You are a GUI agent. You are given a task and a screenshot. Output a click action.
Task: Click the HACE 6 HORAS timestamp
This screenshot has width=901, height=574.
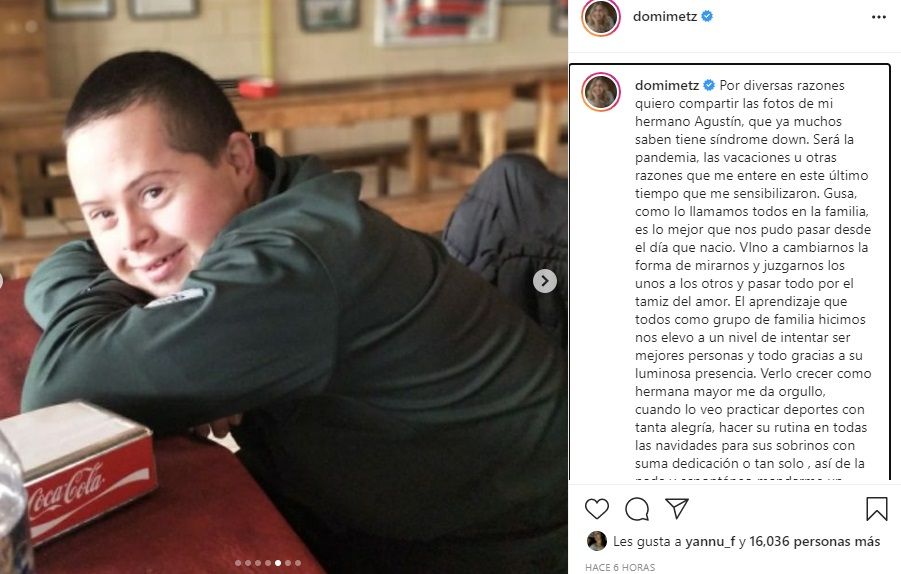pos(620,567)
